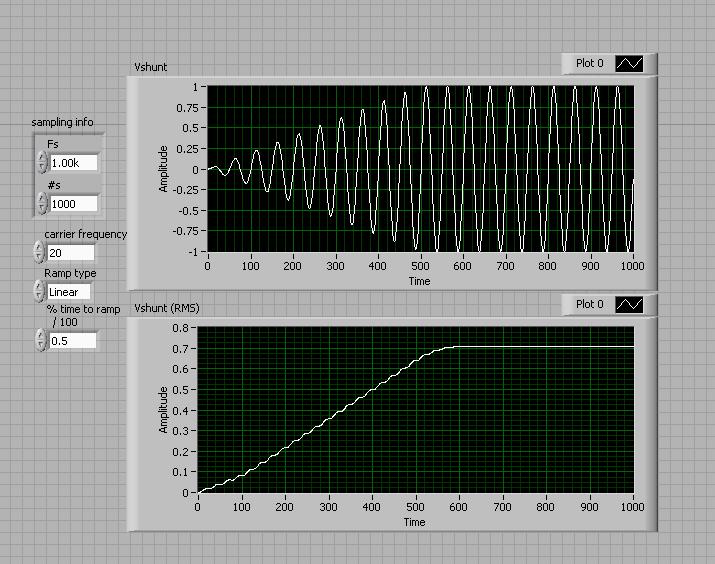Click the Vshunt (RMS) ramp plot area
Screen dimensions: 715x564
tap(415, 409)
